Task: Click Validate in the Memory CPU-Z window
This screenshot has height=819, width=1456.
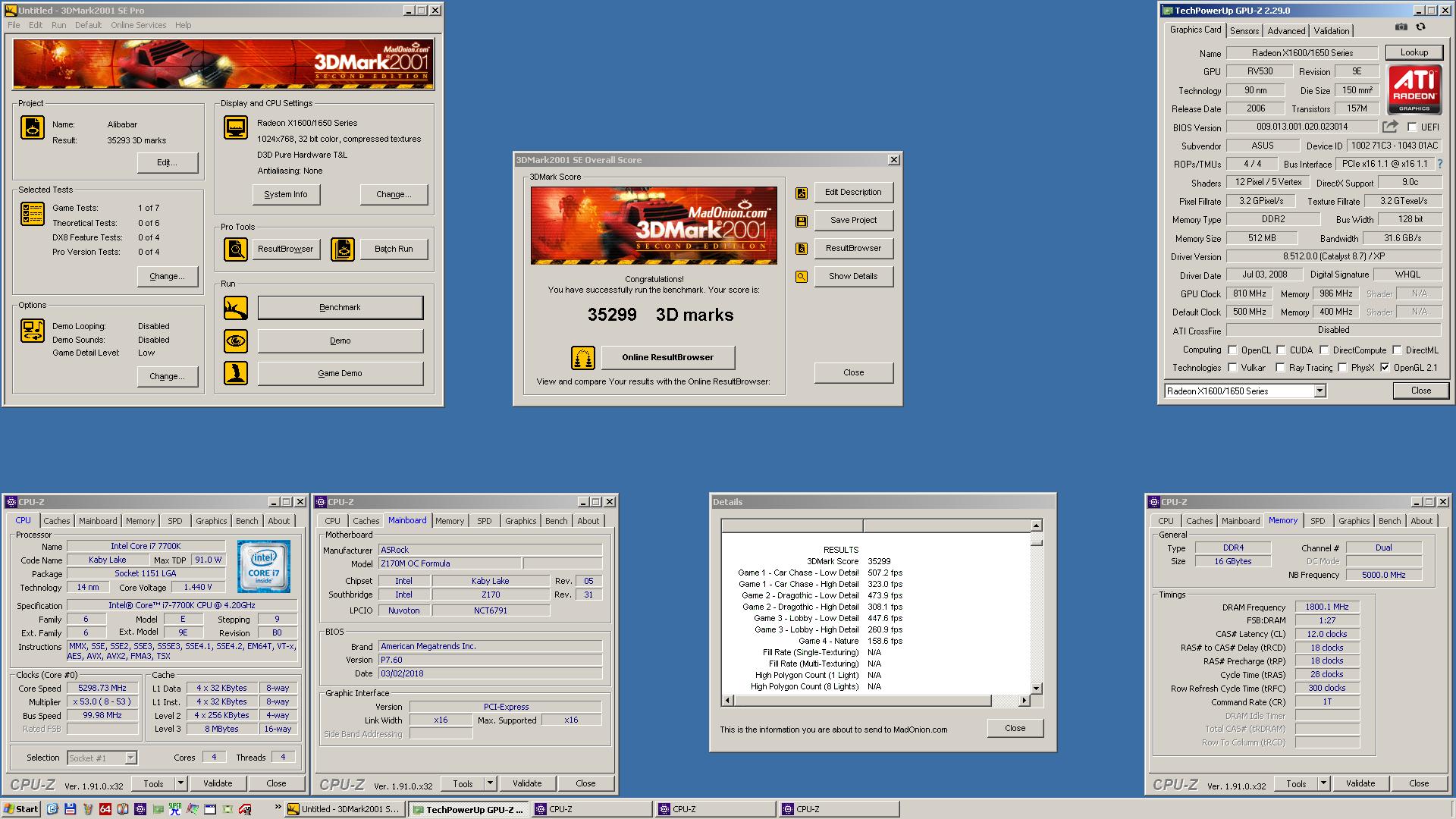Action: tap(1360, 783)
